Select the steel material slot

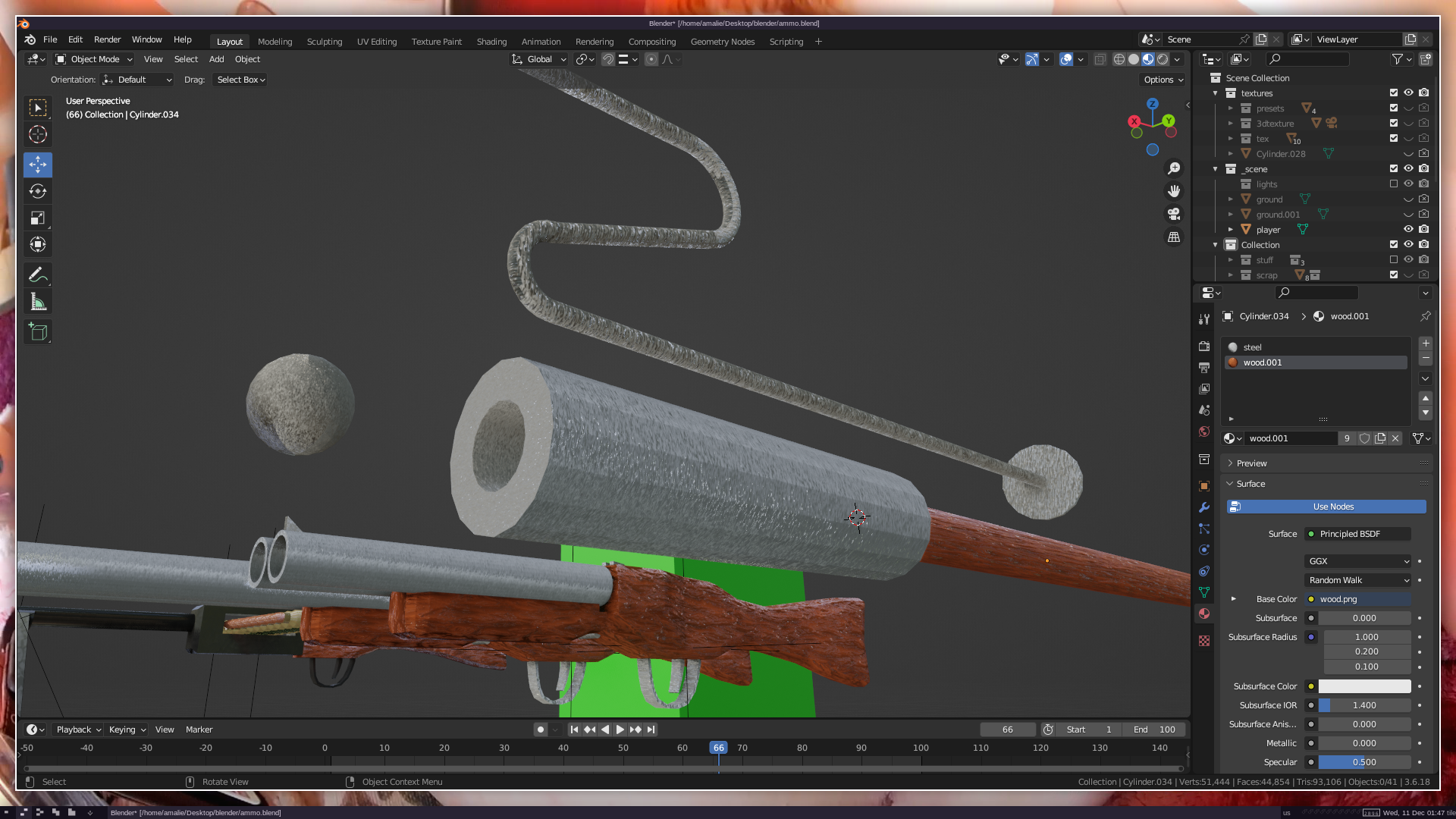pyautogui.click(x=1252, y=347)
